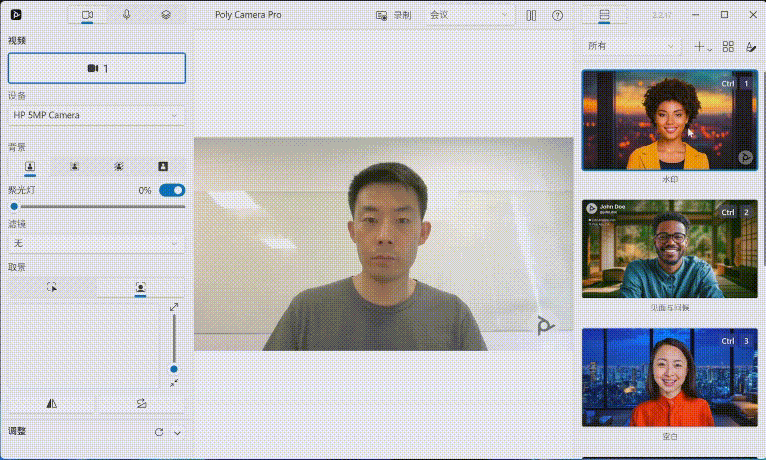Toggle the 聚光灯 spotlight switch
This screenshot has width=766, height=460.
click(171, 190)
